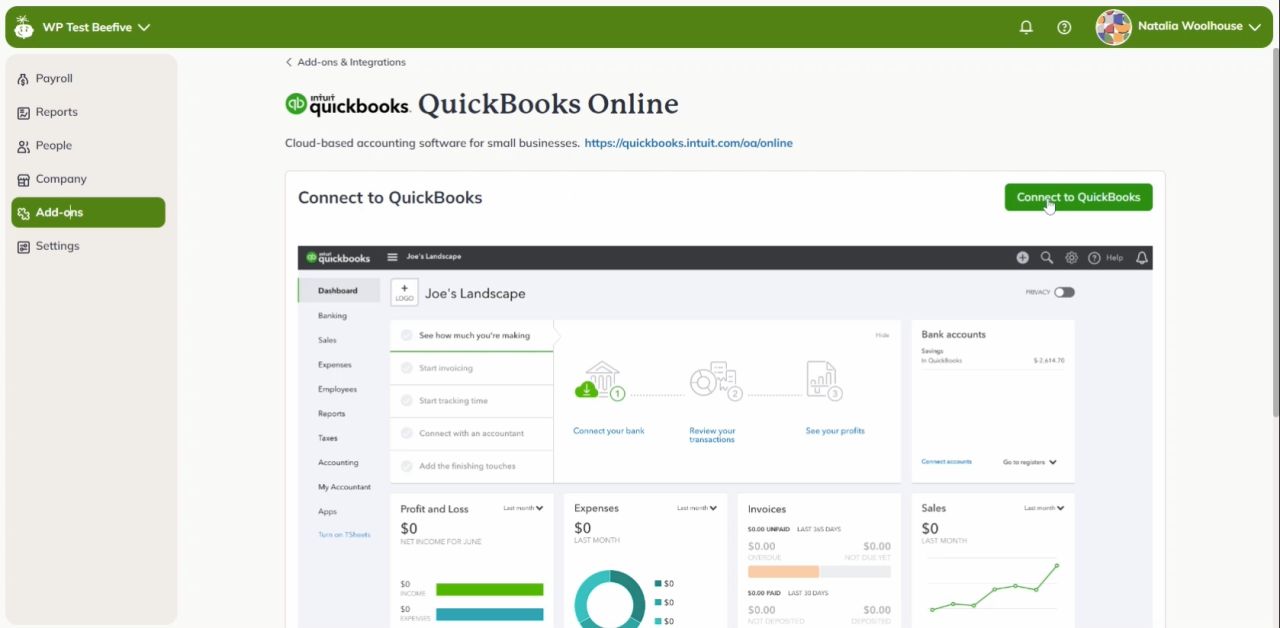Open the quickbooks.intuit.com link
Screen dimensions: 1280x628
(x=687, y=143)
